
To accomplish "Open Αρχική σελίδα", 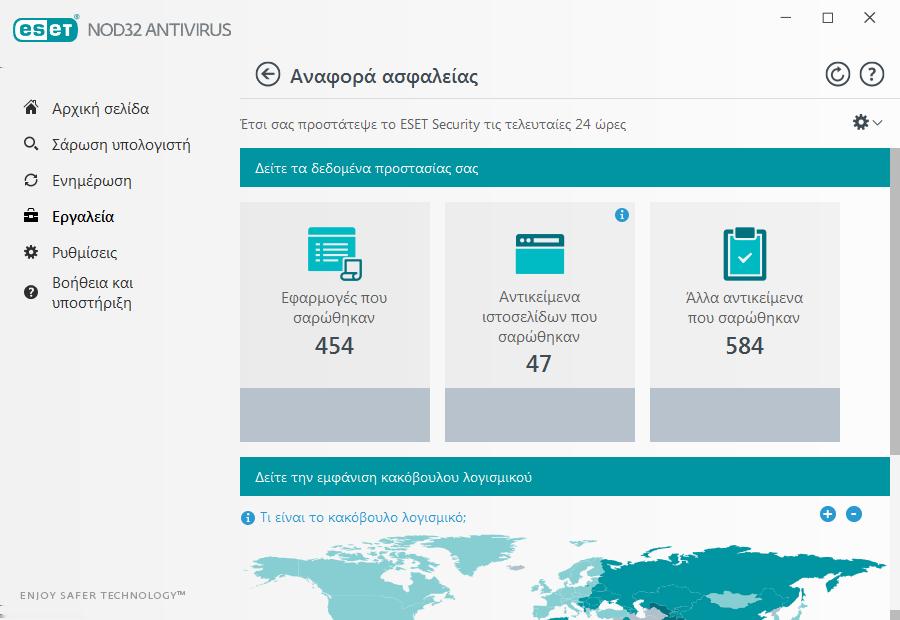I will (100, 108).
